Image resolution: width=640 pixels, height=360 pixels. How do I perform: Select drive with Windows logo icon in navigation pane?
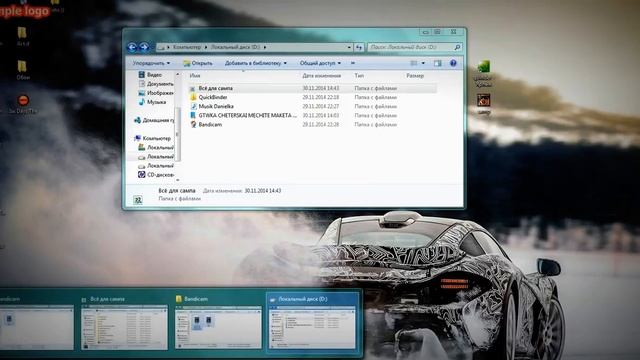156,147
